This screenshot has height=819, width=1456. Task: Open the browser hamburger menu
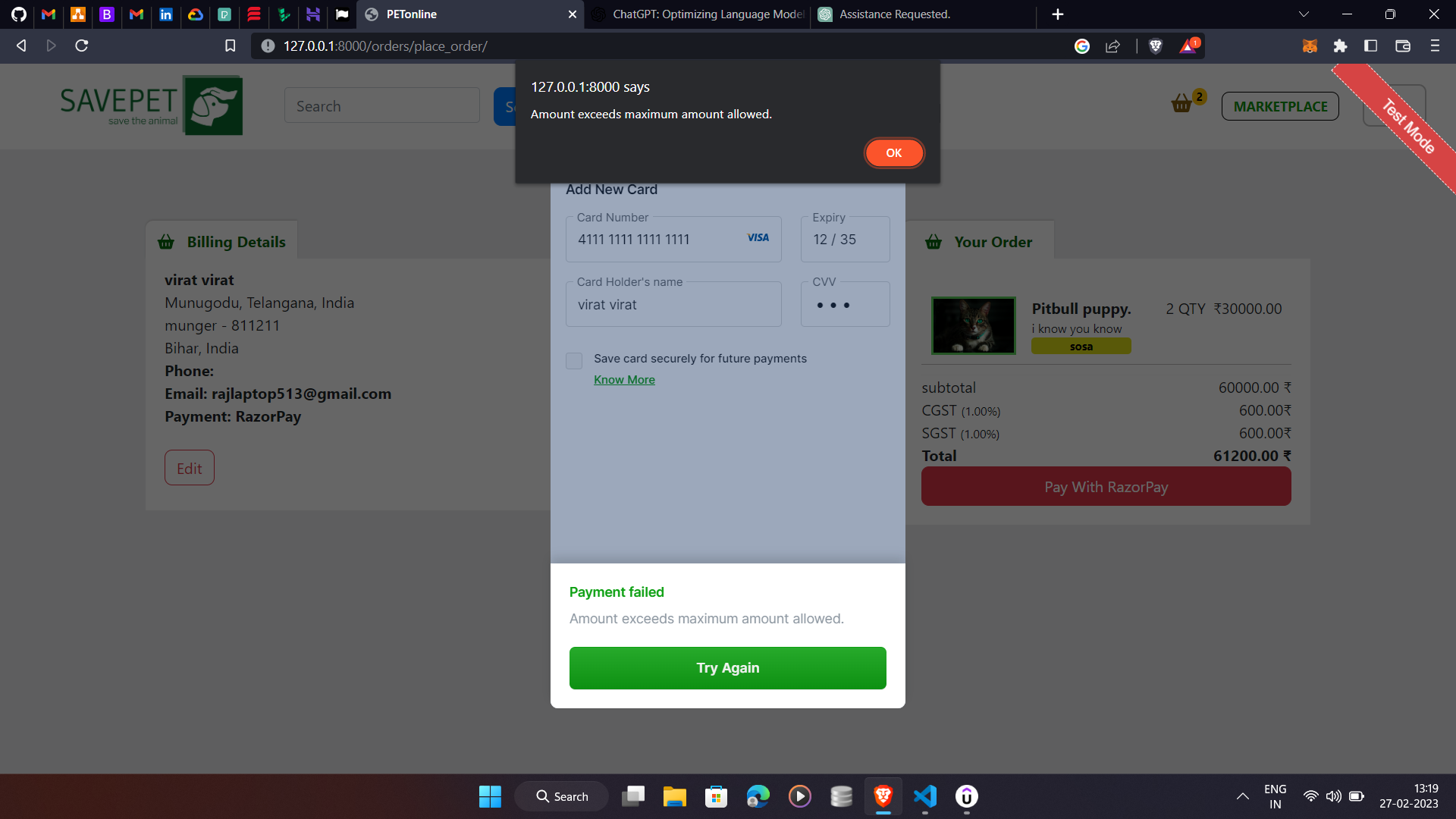(1435, 46)
